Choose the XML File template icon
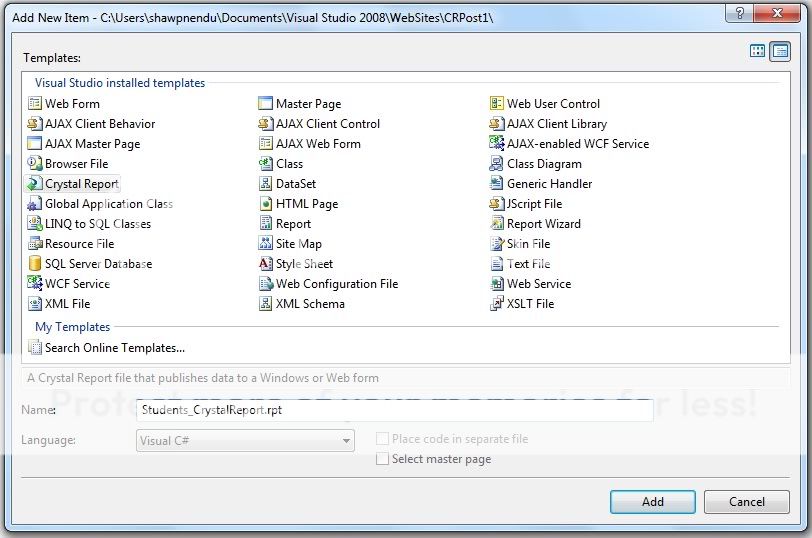The height and width of the screenshot is (538, 812). click(35, 303)
